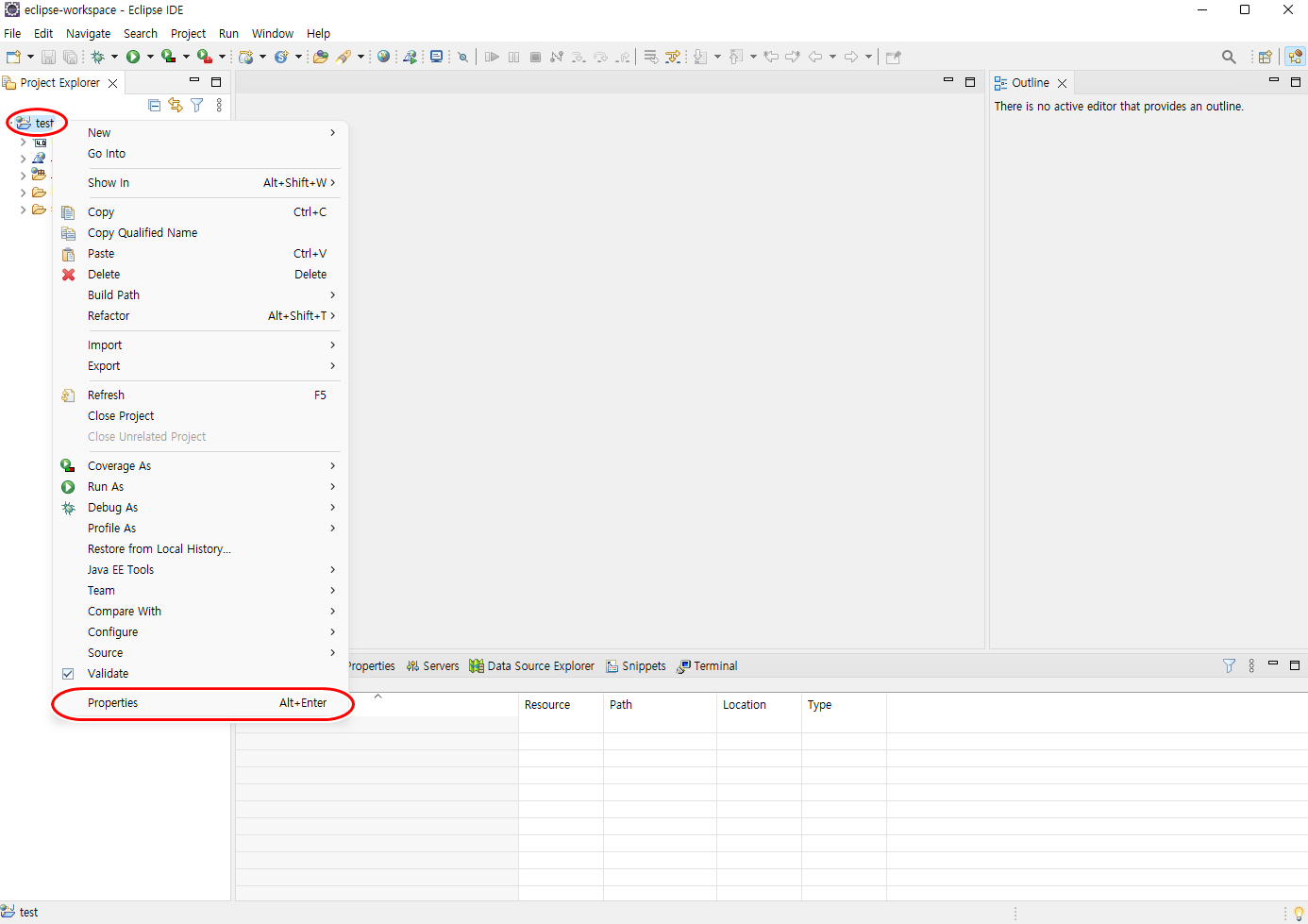Open Coverage As submenu in context menu

pyautogui.click(x=201, y=466)
